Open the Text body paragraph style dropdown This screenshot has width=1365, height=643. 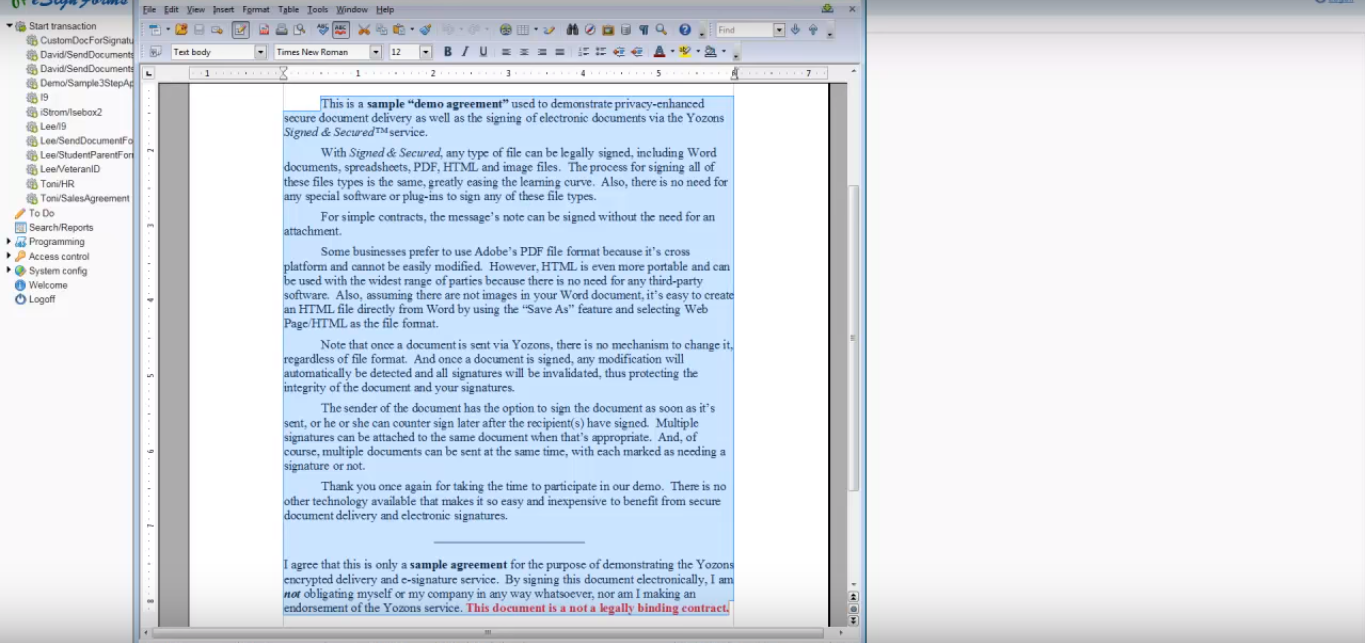click(261, 52)
